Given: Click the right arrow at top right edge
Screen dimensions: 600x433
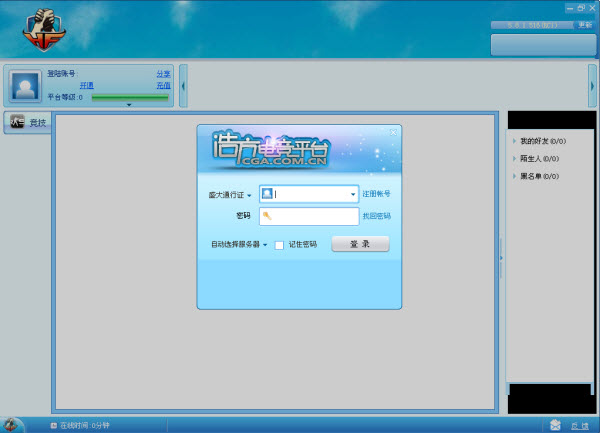Looking at the screenshot, I should [592, 86].
